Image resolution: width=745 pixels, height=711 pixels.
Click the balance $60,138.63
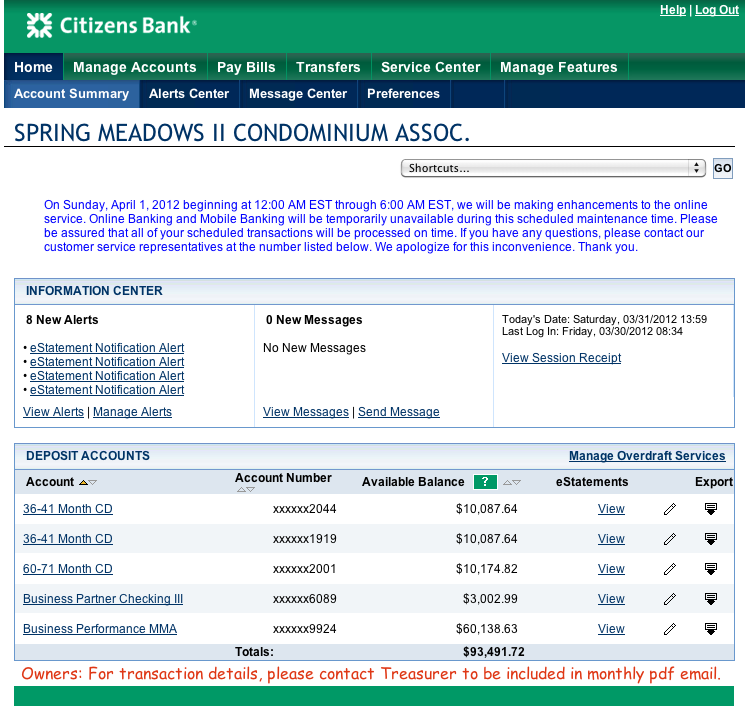487,629
